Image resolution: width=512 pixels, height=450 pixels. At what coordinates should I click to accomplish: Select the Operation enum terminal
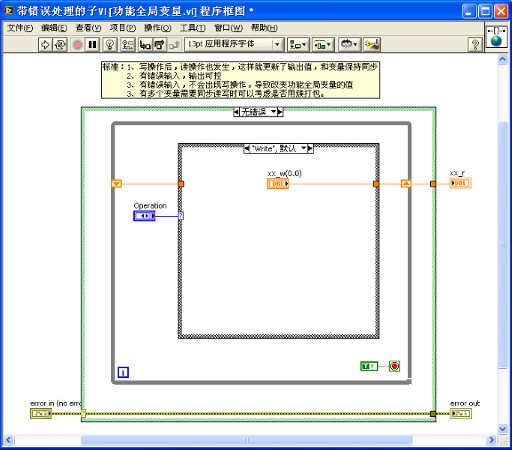tap(144, 216)
